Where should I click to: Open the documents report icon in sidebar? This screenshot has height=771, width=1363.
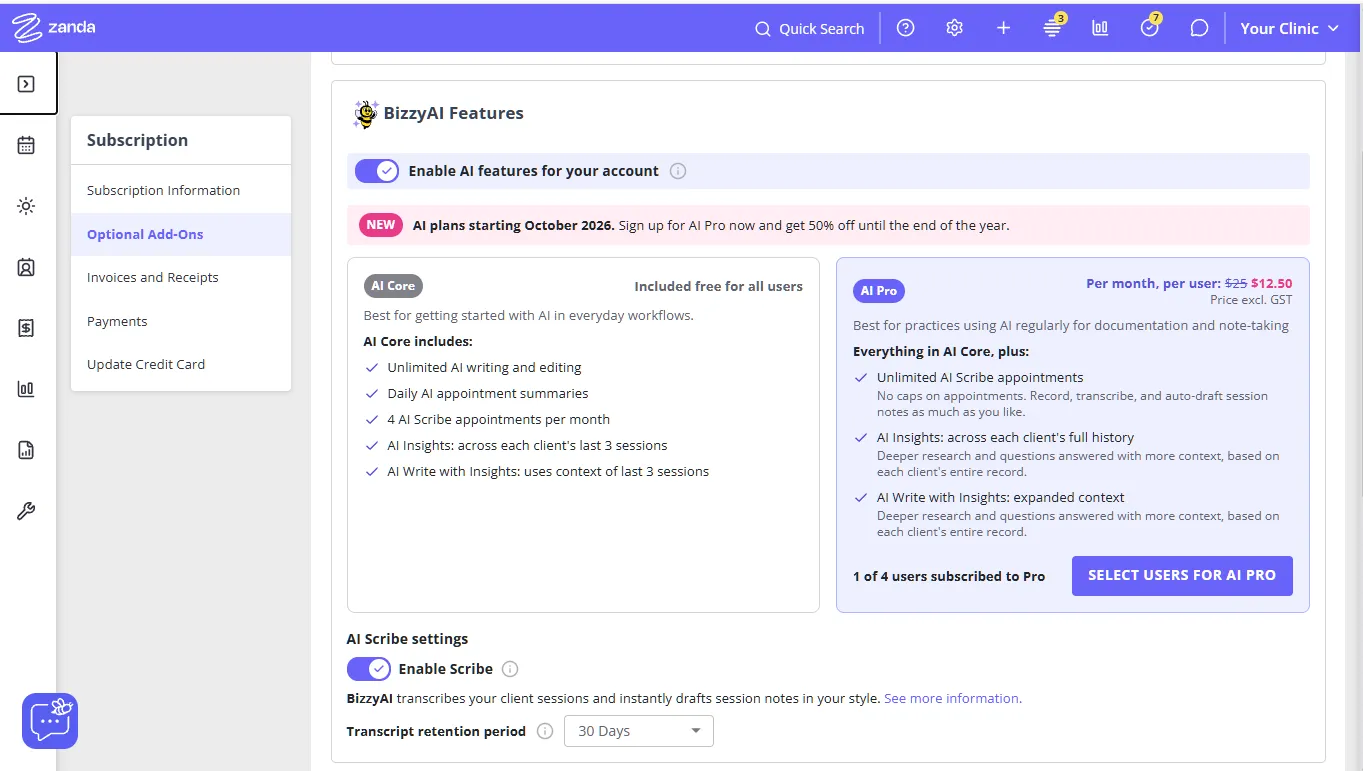point(26,450)
